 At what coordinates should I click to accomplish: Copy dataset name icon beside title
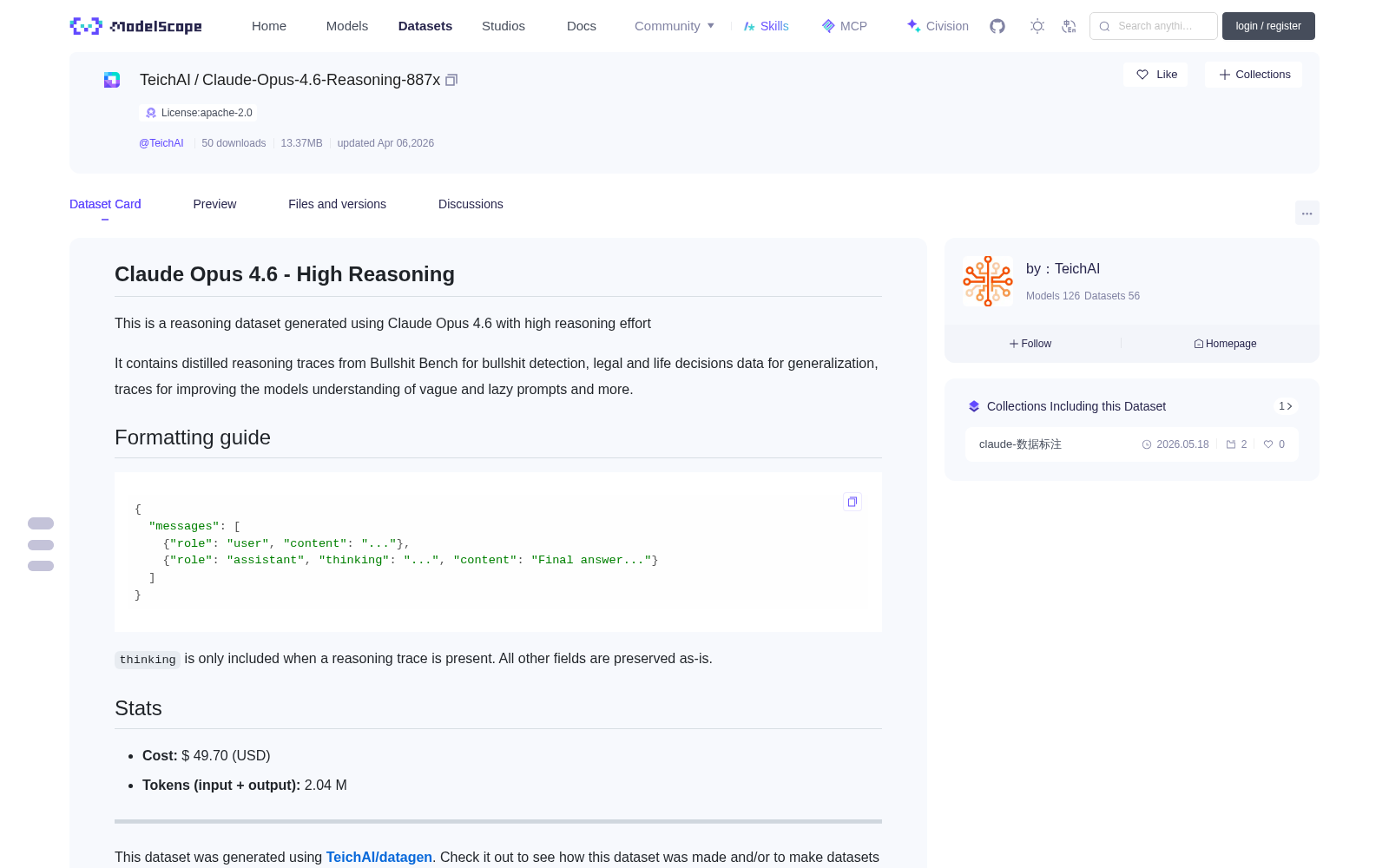(451, 80)
